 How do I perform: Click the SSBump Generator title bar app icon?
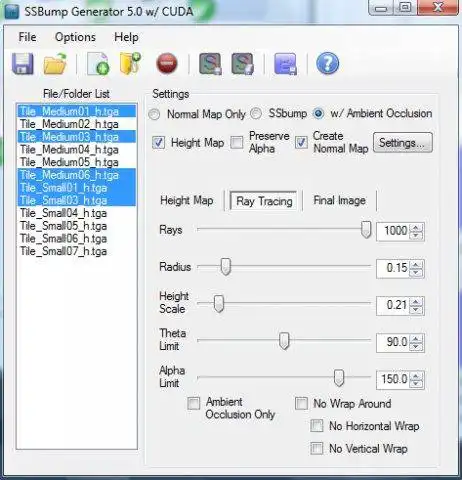click(x=12, y=12)
